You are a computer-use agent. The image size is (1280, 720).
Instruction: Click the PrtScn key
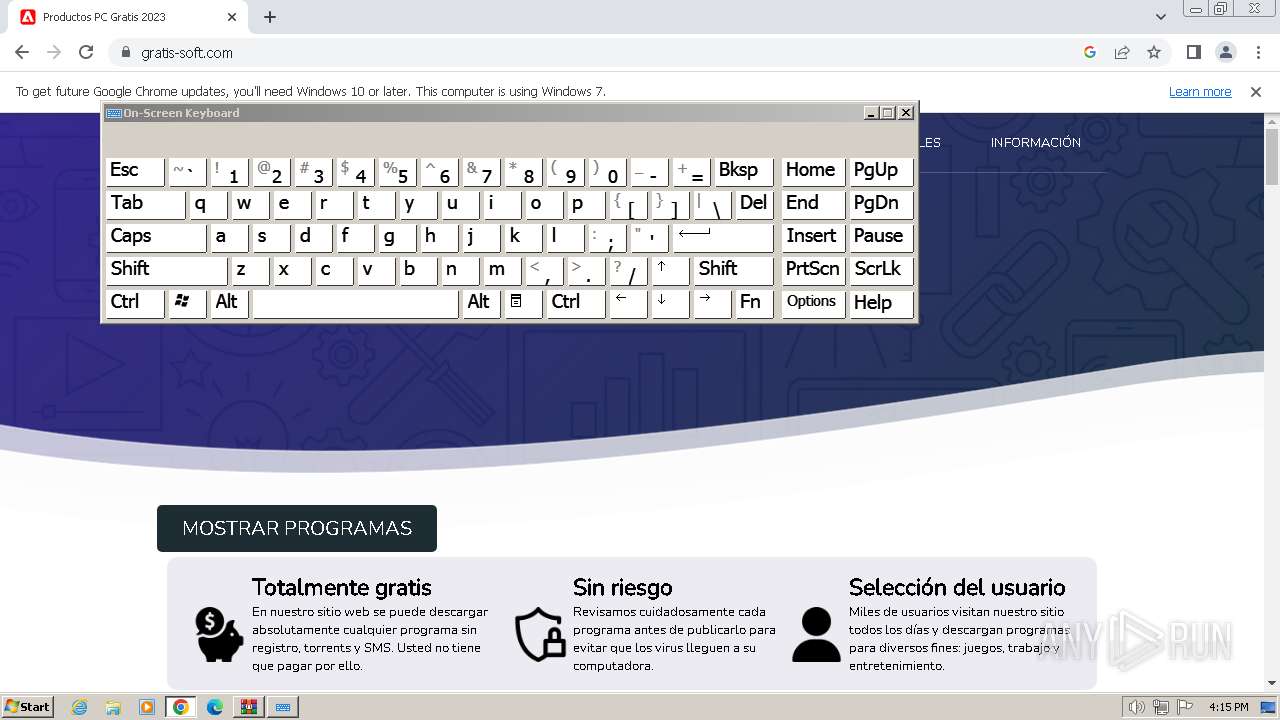813,270
